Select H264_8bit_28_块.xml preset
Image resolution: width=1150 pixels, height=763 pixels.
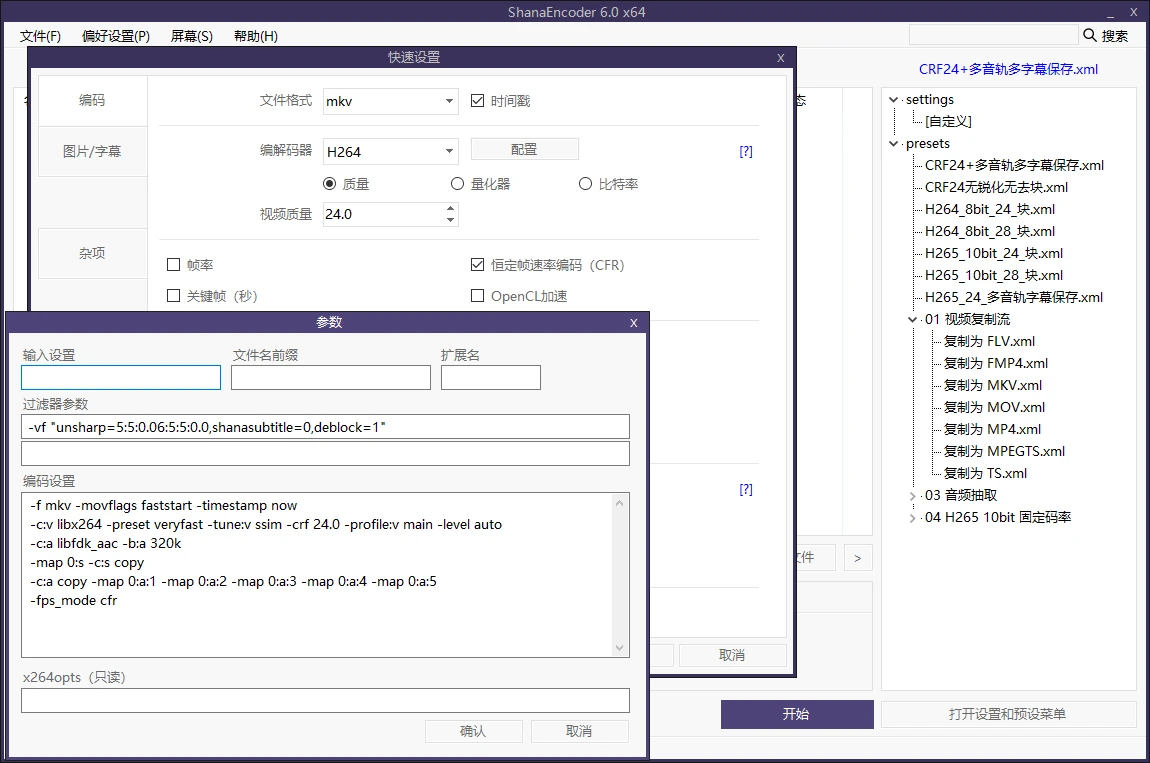(990, 232)
